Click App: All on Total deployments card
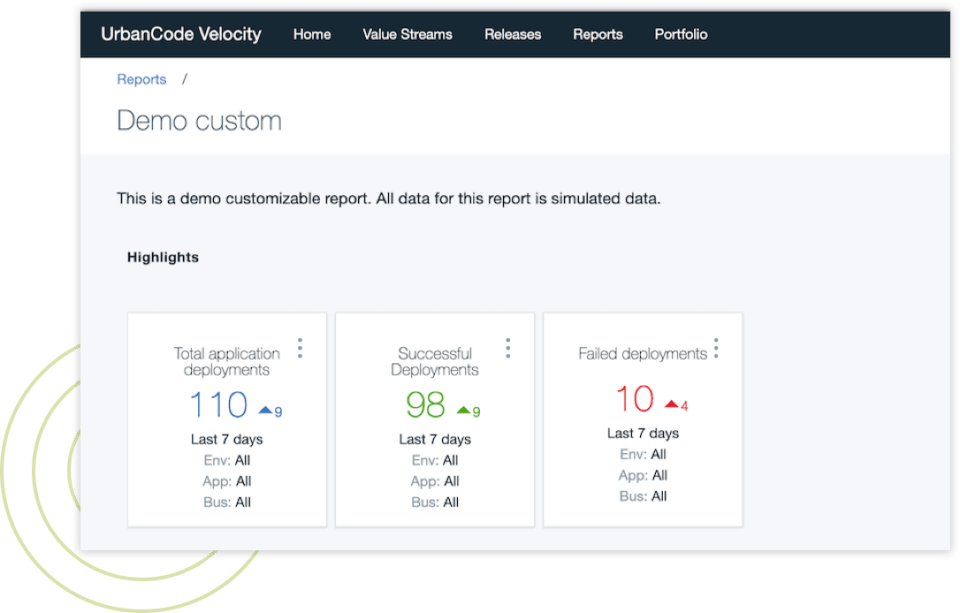This screenshot has width=960, height=613. pyautogui.click(x=227, y=481)
